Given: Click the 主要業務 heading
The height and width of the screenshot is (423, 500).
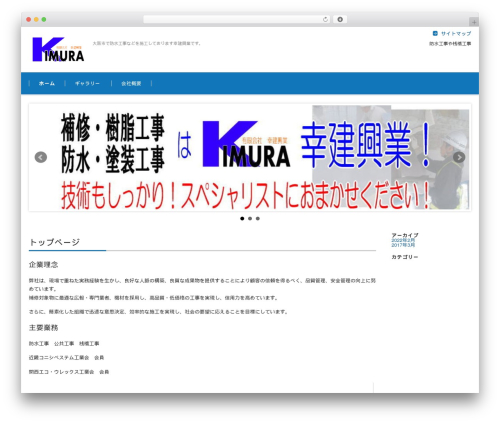Looking at the screenshot, I should 43,328.
